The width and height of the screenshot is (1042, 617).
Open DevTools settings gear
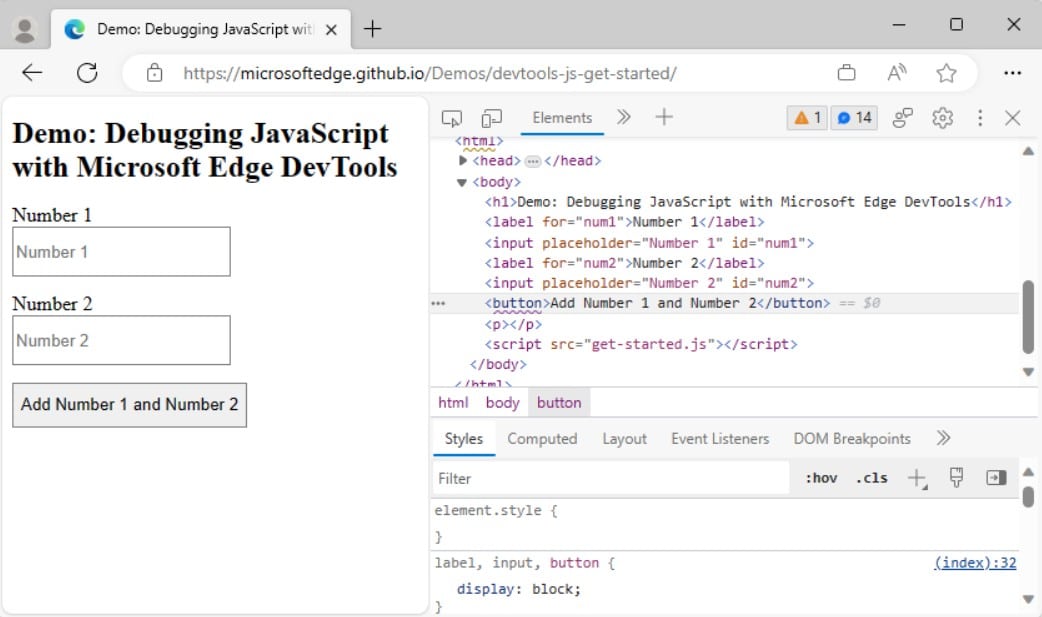coord(942,118)
